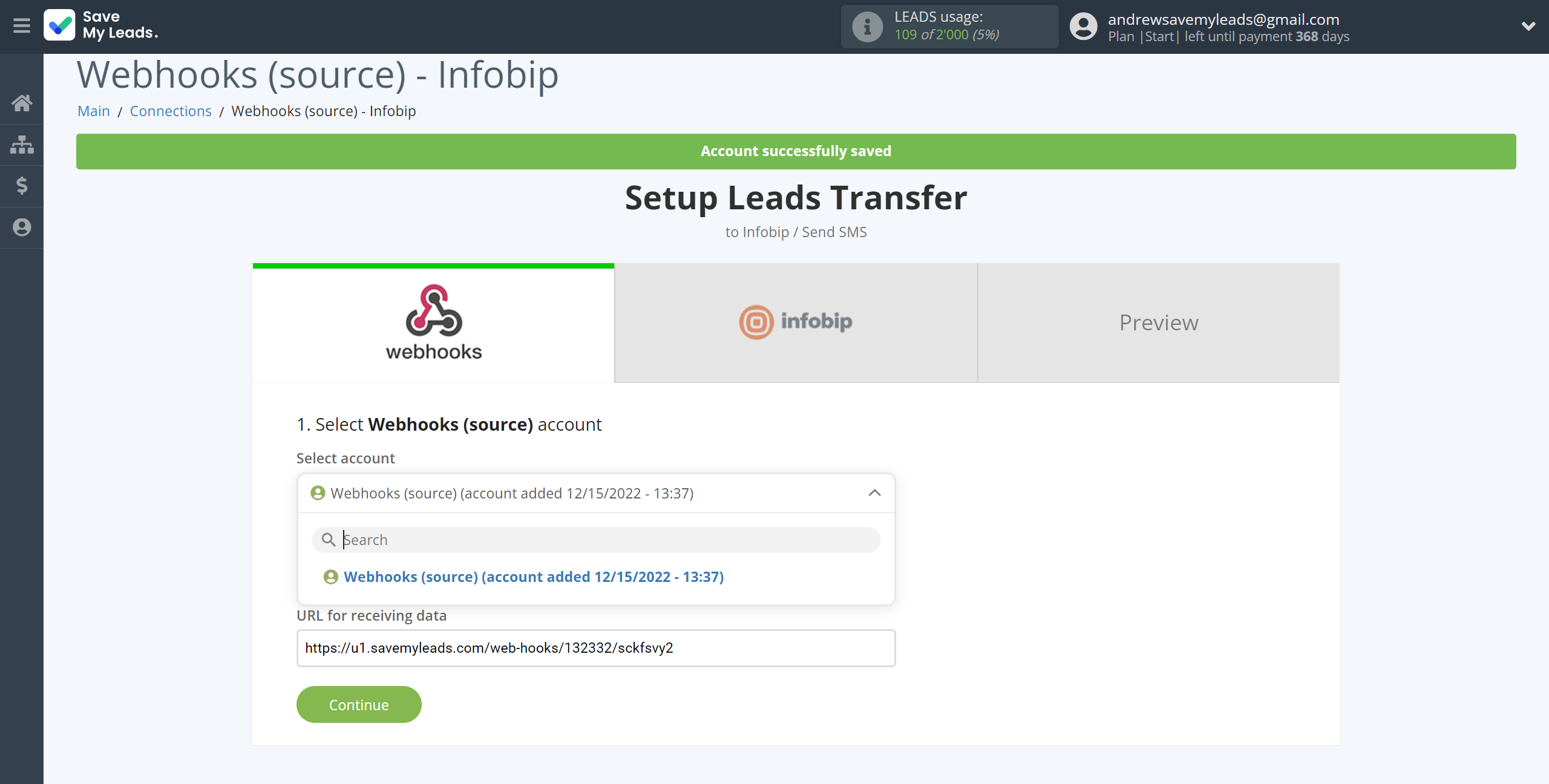Click the LEADS usage info icon
This screenshot has height=784, width=1549.
coord(867,26)
